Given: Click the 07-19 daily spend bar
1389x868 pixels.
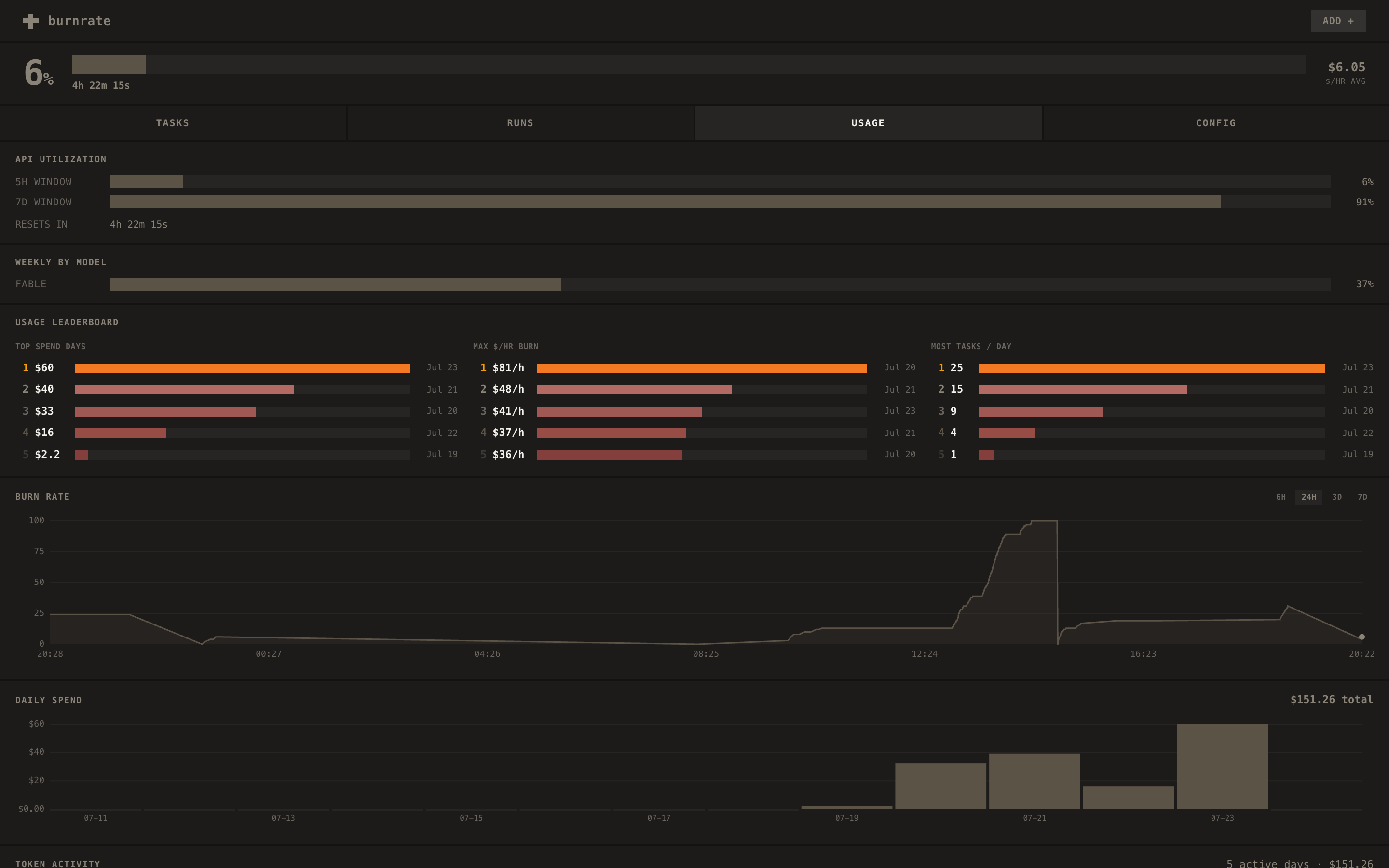Looking at the screenshot, I should 846,808.
